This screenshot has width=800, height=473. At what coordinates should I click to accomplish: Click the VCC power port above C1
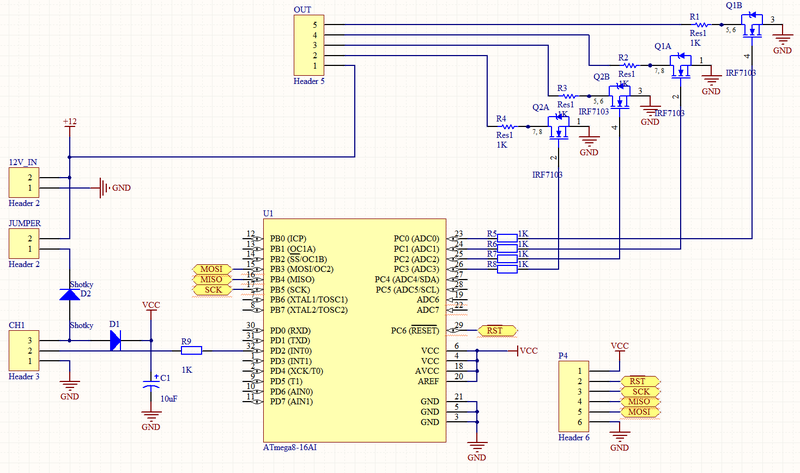pyautogui.click(x=151, y=310)
